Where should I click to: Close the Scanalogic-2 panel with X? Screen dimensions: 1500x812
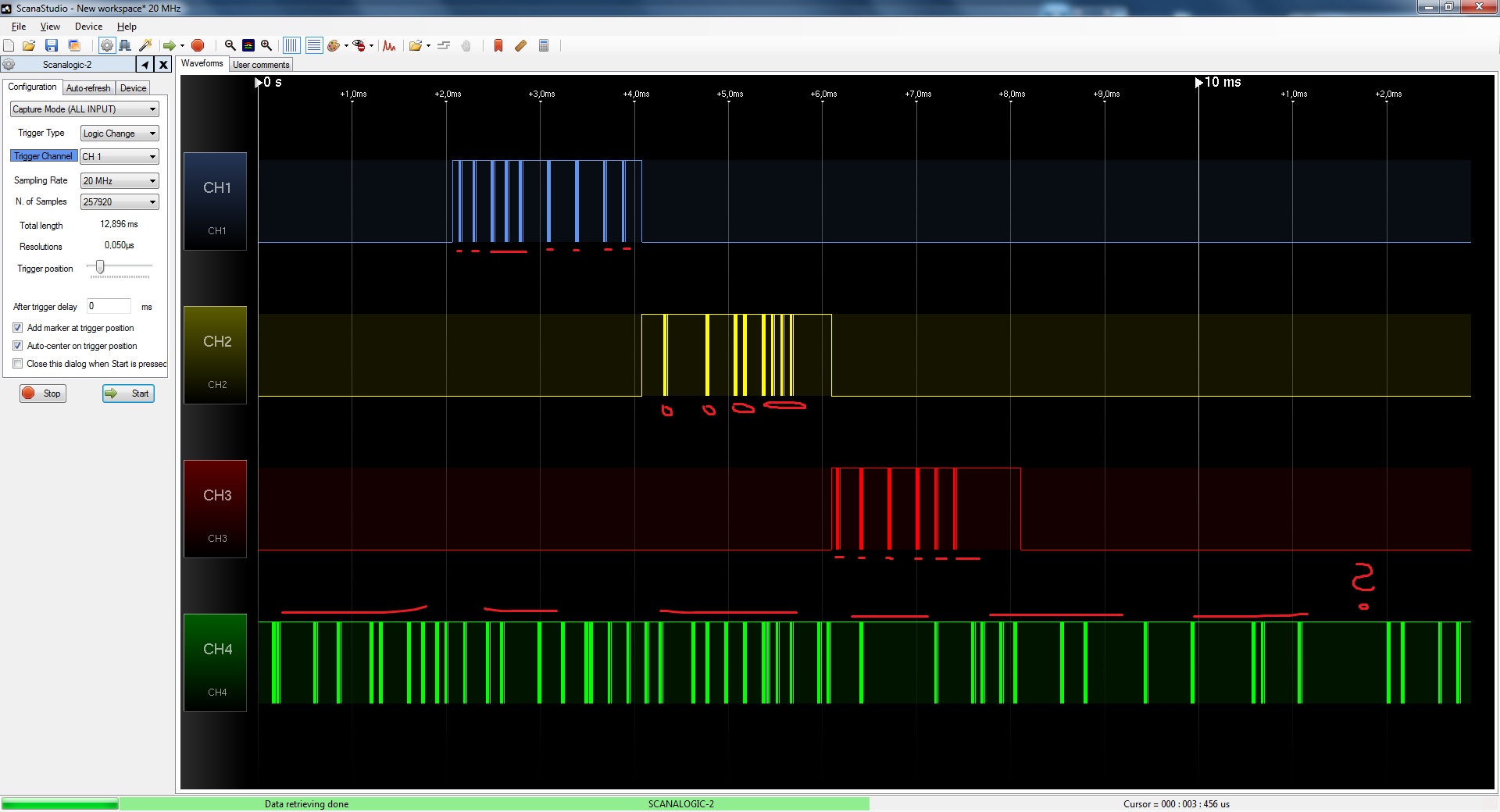(163, 65)
